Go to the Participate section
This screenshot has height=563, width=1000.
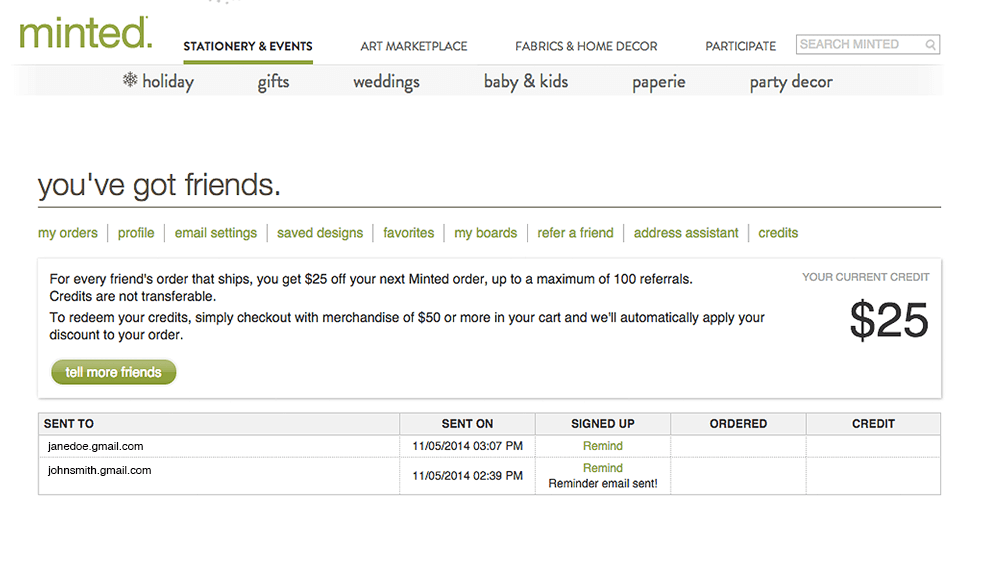pos(740,46)
